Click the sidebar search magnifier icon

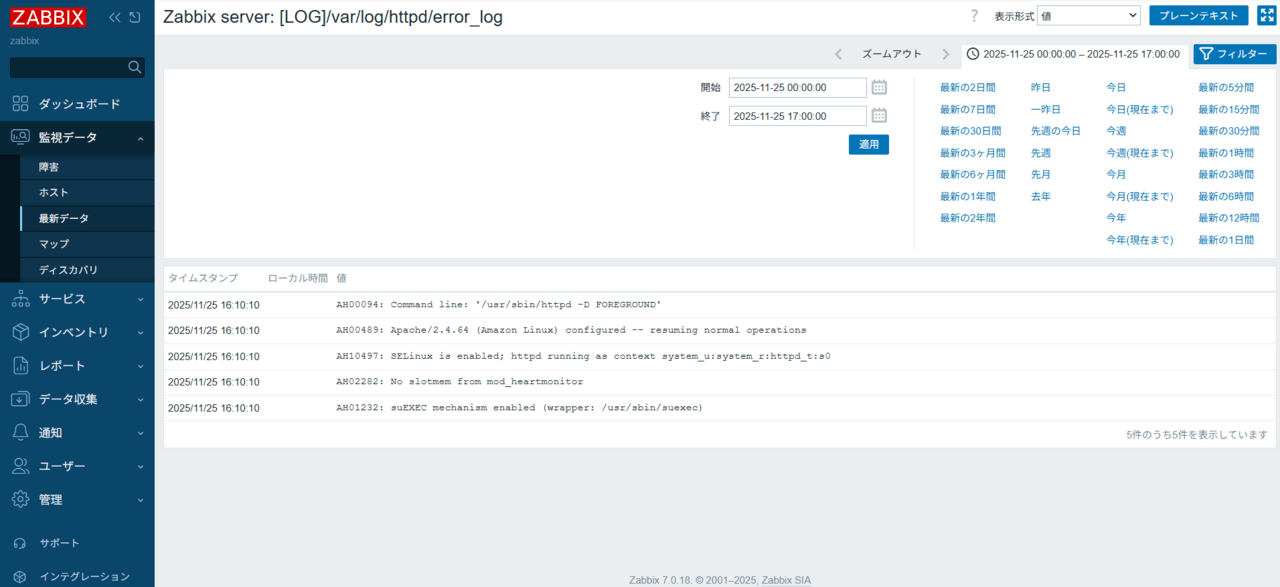pyautogui.click(x=135, y=67)
